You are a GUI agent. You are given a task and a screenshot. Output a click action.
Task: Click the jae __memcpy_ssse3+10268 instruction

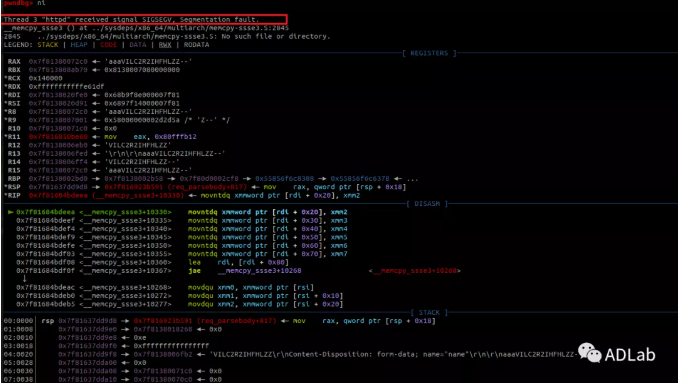tap(244, 271)
